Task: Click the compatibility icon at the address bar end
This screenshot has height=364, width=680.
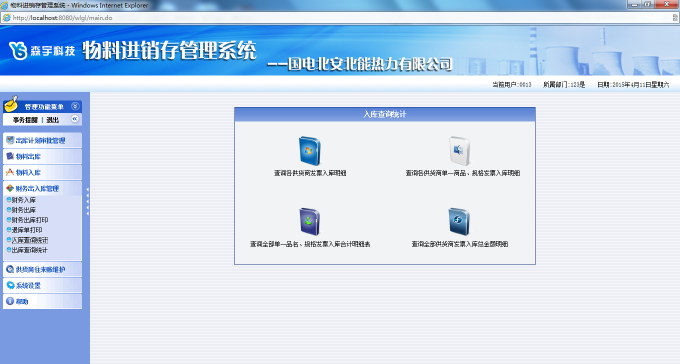Action: [675, 18]
